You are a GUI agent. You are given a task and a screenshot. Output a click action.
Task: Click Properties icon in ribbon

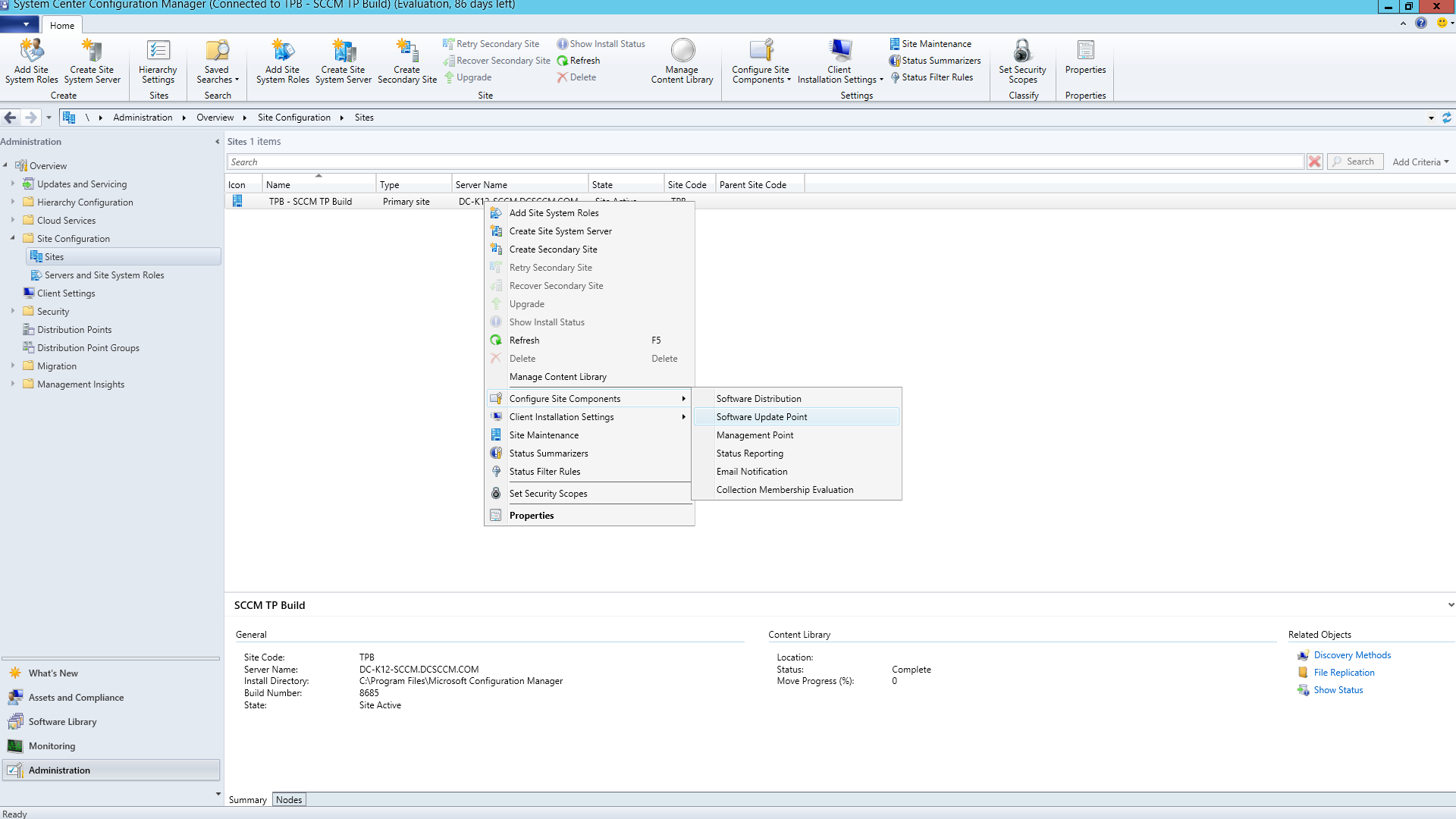pyautogui.click(x=1085, y=52)
